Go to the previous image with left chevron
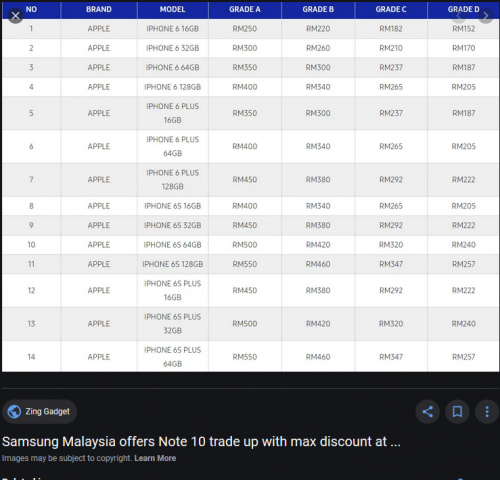The image size is (500, 480). pos(458,16)
